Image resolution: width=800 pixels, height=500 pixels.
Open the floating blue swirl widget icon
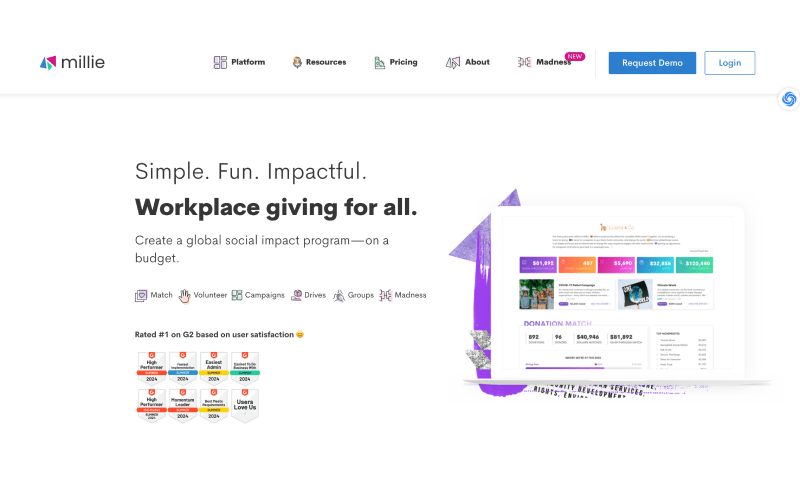[x=788, y=98]
